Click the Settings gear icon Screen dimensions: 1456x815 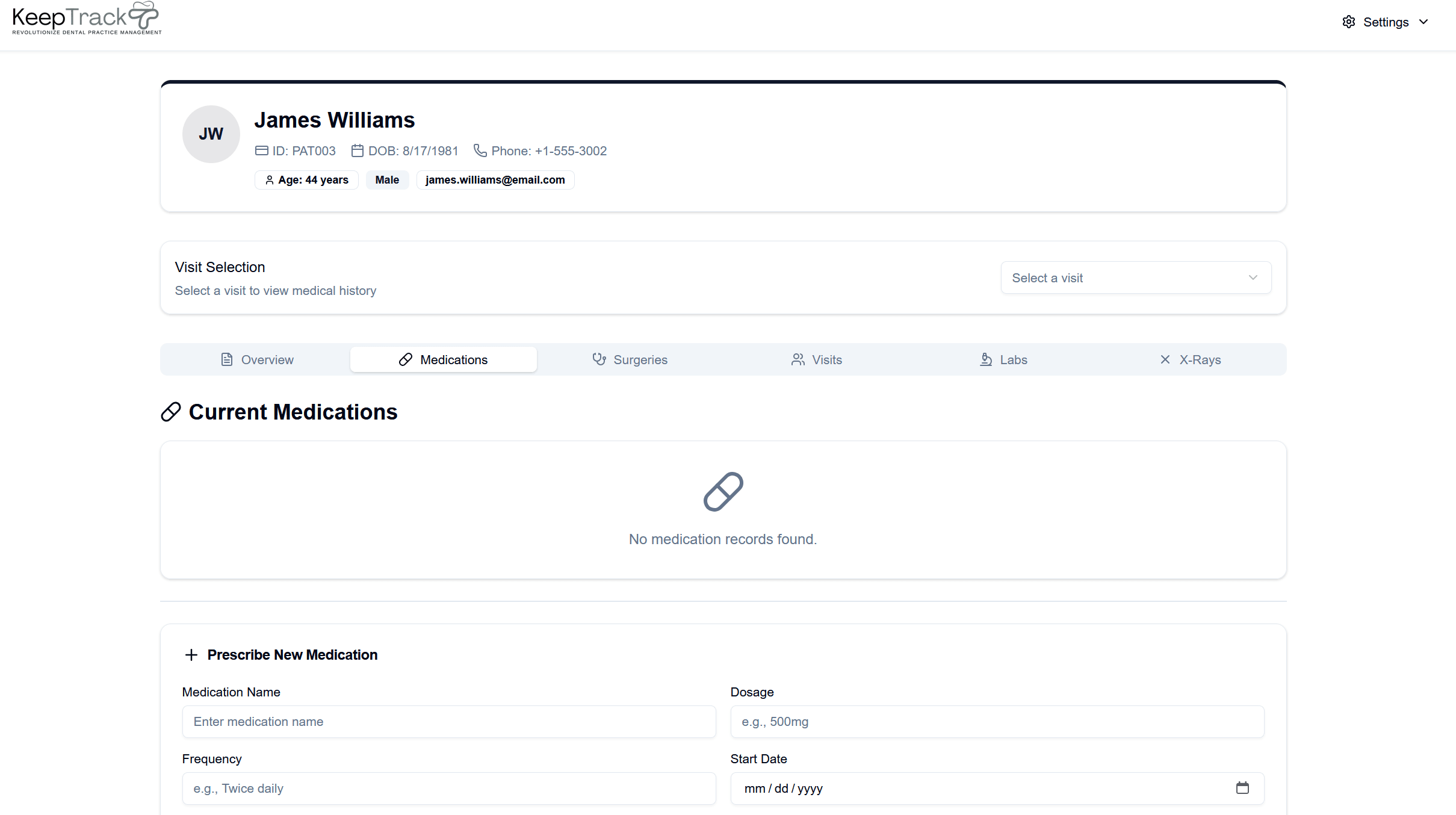(1348, 22)
